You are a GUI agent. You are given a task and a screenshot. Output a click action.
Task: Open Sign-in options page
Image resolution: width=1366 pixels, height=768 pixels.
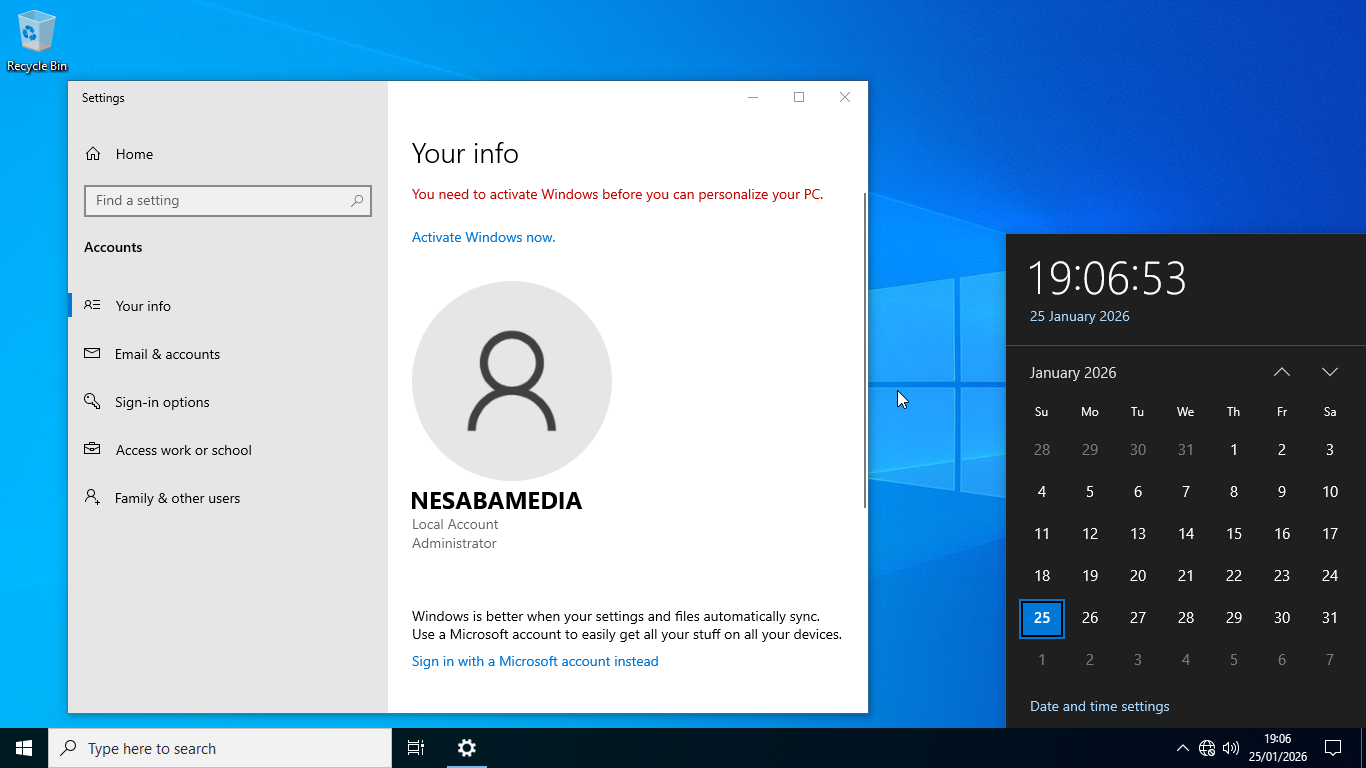162,402
